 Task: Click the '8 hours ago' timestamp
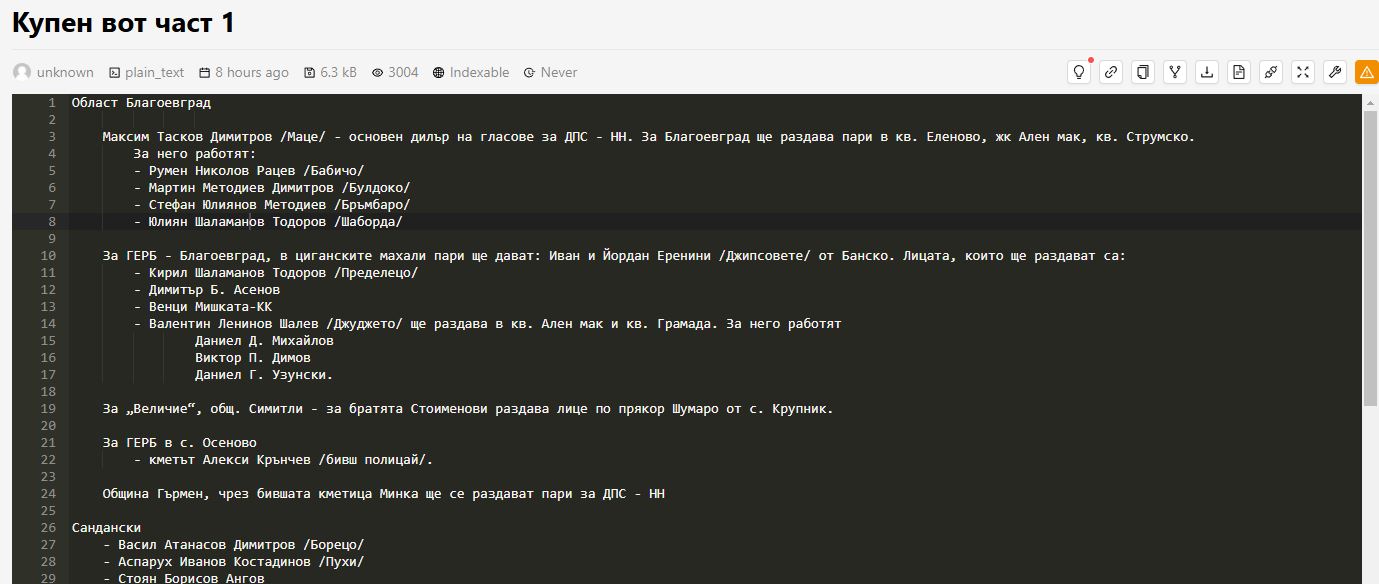[252, 72]
